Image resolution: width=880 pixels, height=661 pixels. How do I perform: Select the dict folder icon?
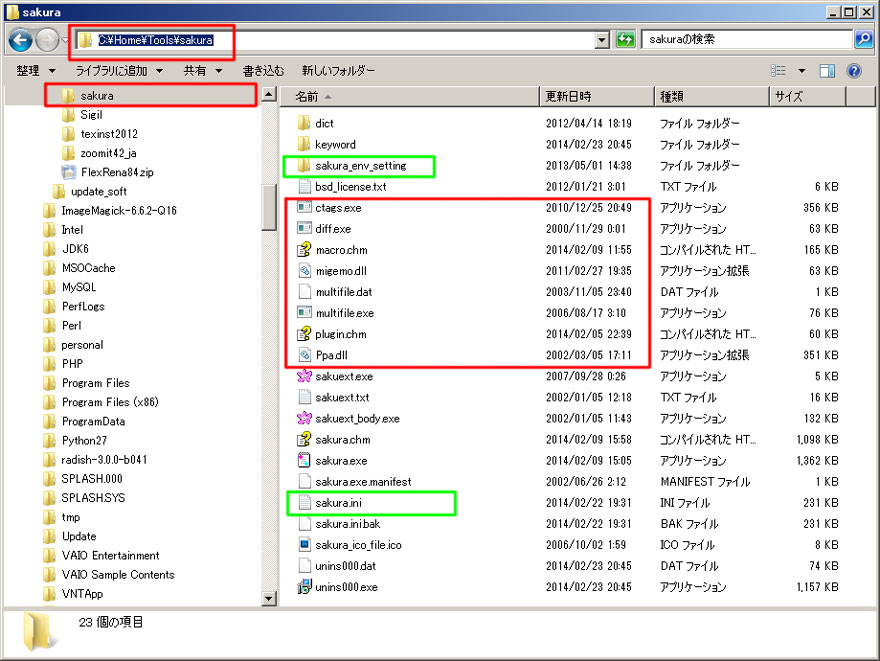[304, 123]
